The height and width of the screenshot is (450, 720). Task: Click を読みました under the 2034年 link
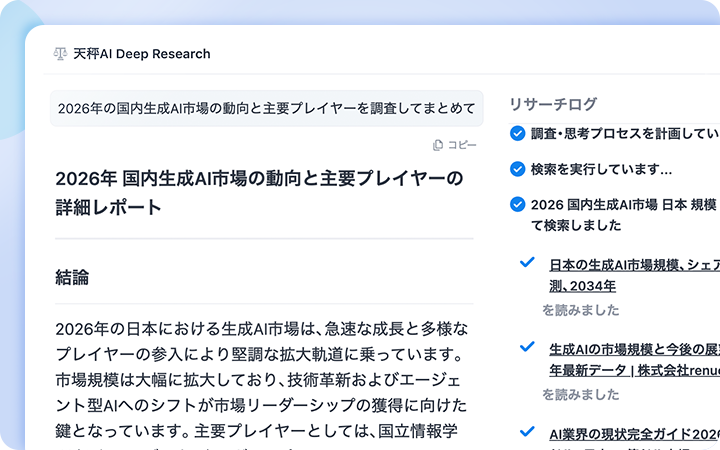(580, 310)
